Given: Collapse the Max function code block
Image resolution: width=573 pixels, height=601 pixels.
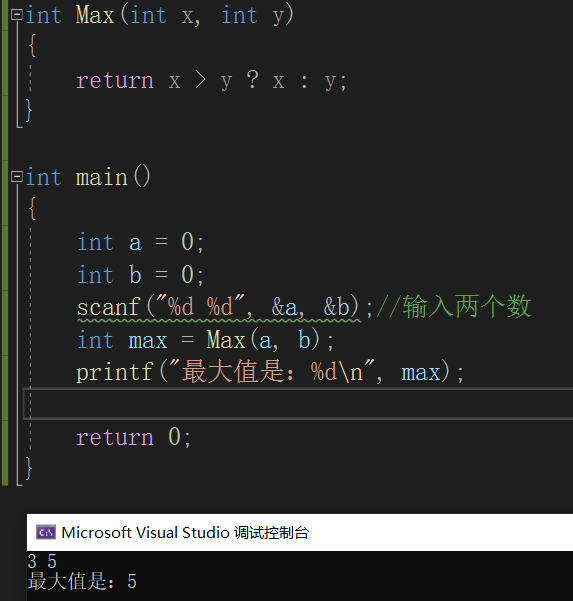Looking at the screenshot, I should [x=16, y=15].
